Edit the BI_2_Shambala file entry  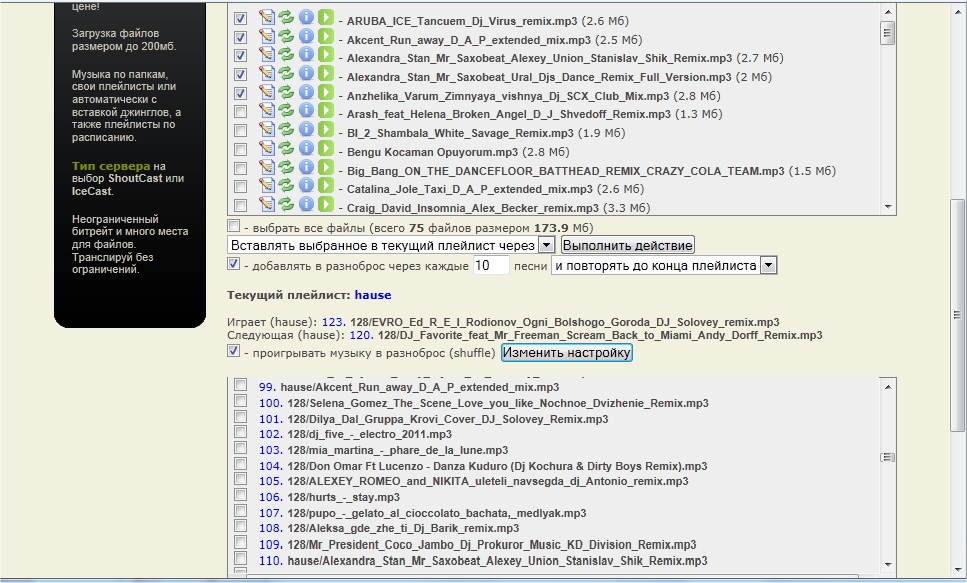point(266,132)
